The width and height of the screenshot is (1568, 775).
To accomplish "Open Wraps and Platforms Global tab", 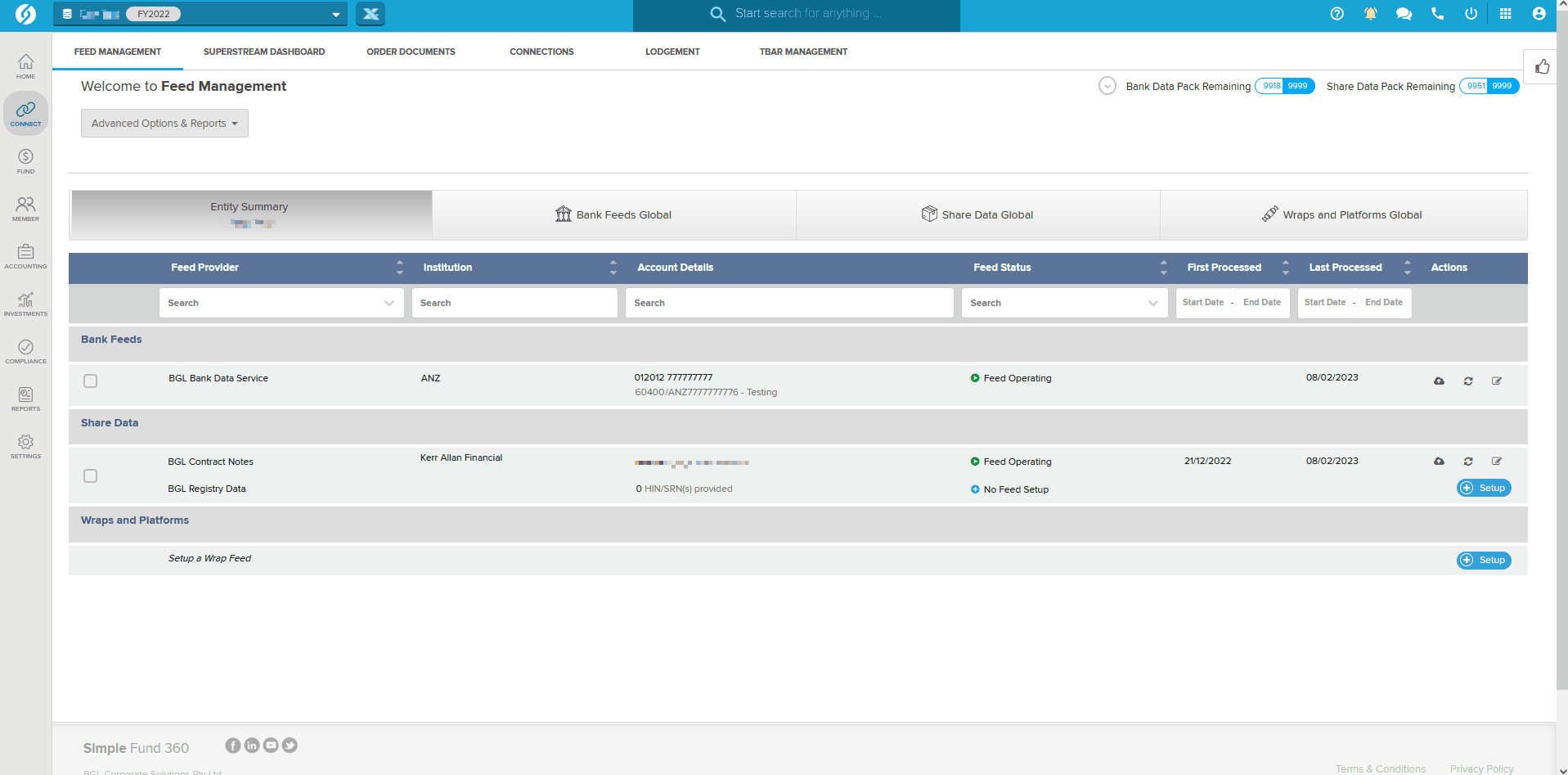I will coord(1343,215).
